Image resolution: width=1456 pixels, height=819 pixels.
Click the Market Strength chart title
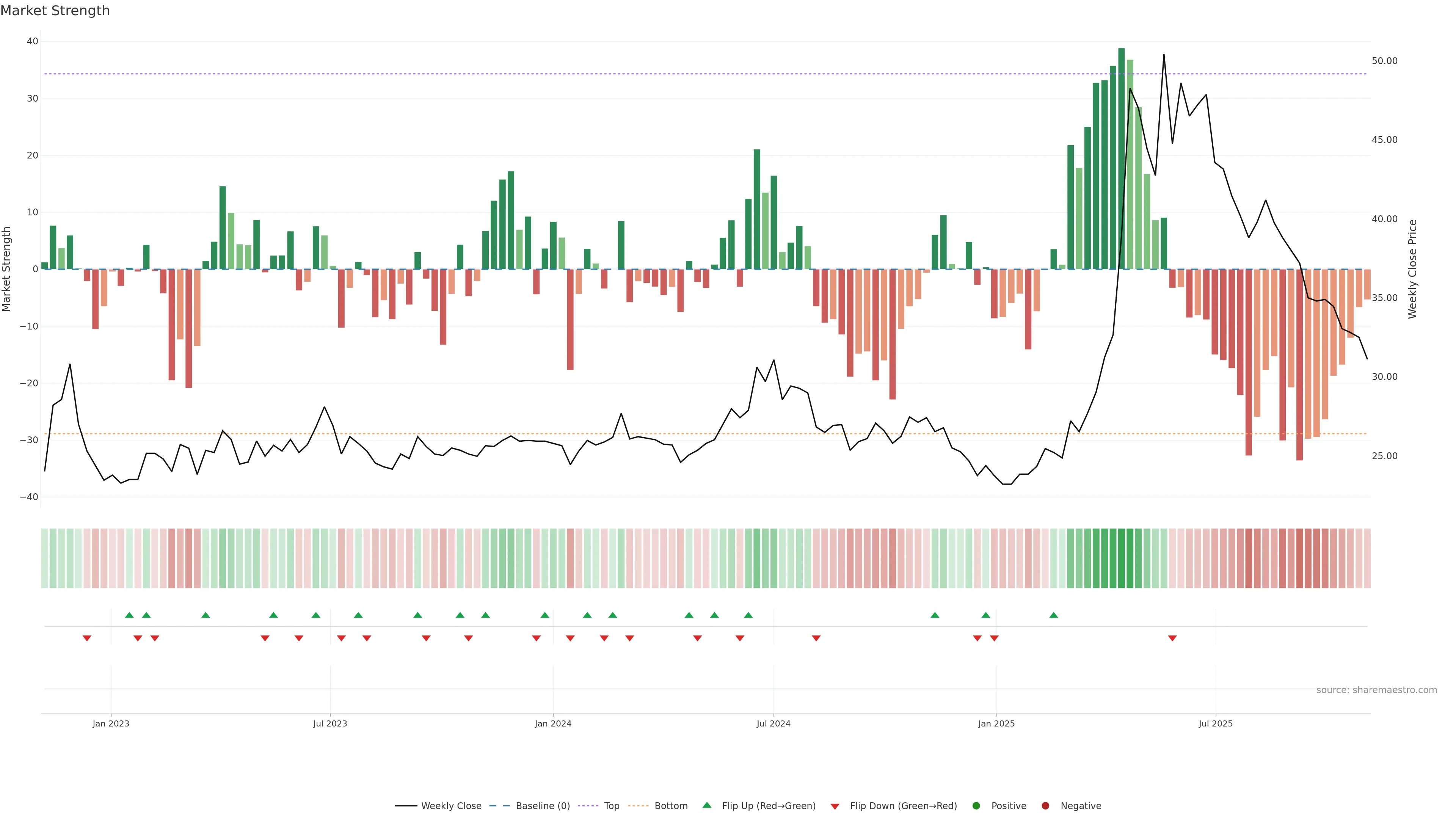click(55, 11)
